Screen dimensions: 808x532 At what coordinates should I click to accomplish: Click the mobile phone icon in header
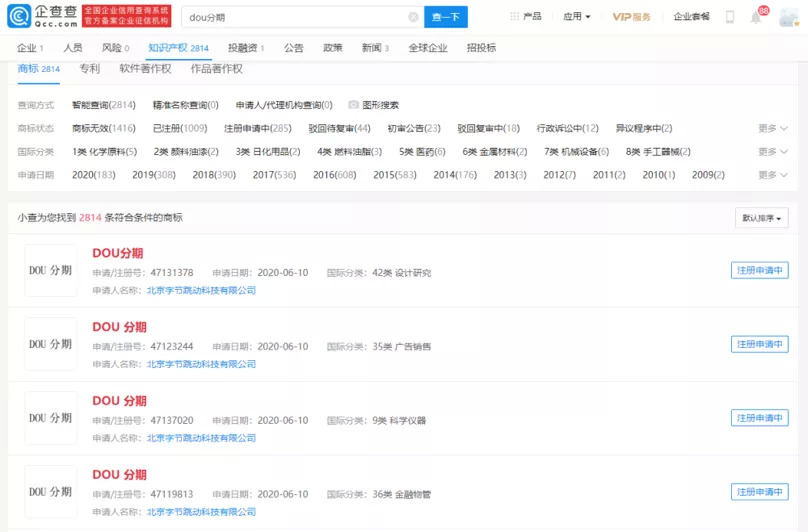pos(730,17)
